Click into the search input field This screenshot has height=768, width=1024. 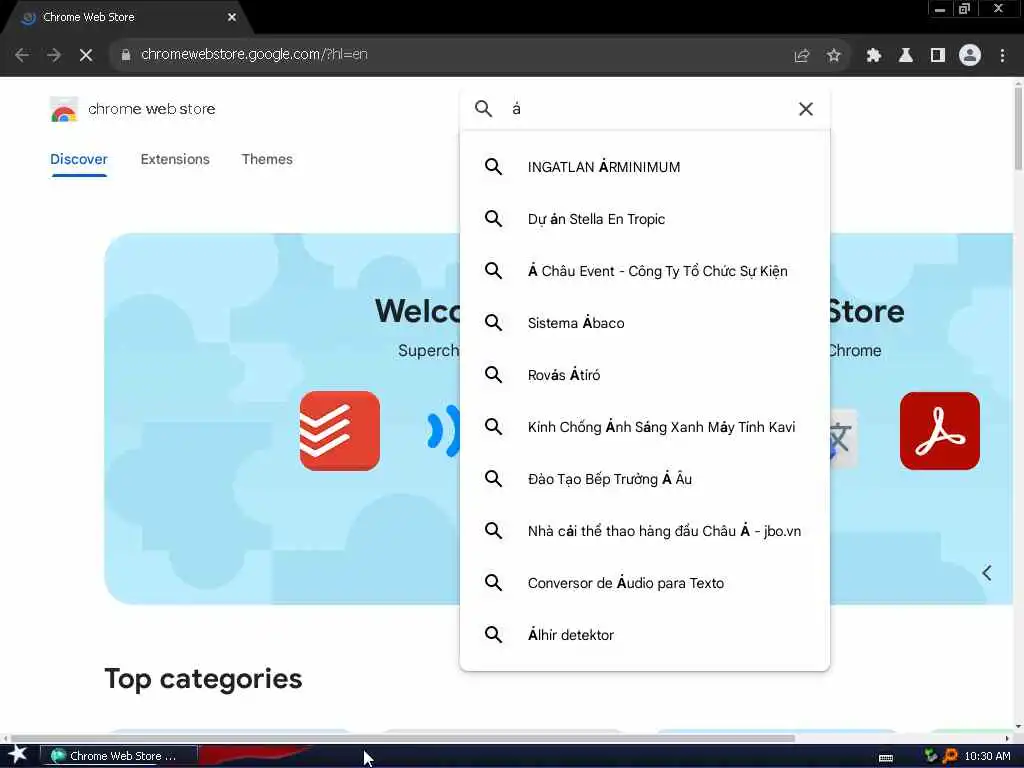click(x=647, y=108)
